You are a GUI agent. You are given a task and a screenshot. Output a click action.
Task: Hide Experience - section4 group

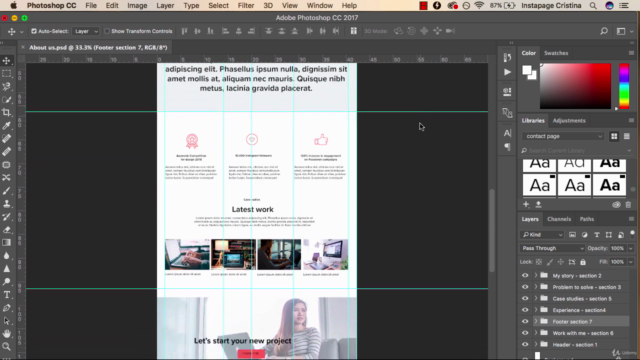pyautogui.click(x=525, y=310)
